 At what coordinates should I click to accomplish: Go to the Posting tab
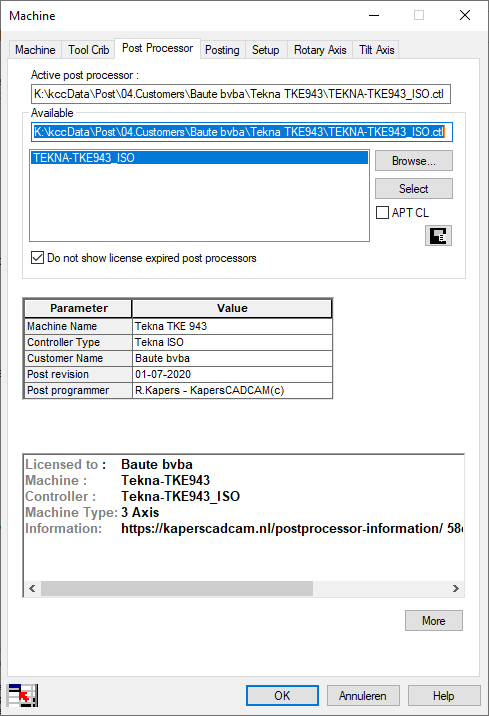point(222,50)
